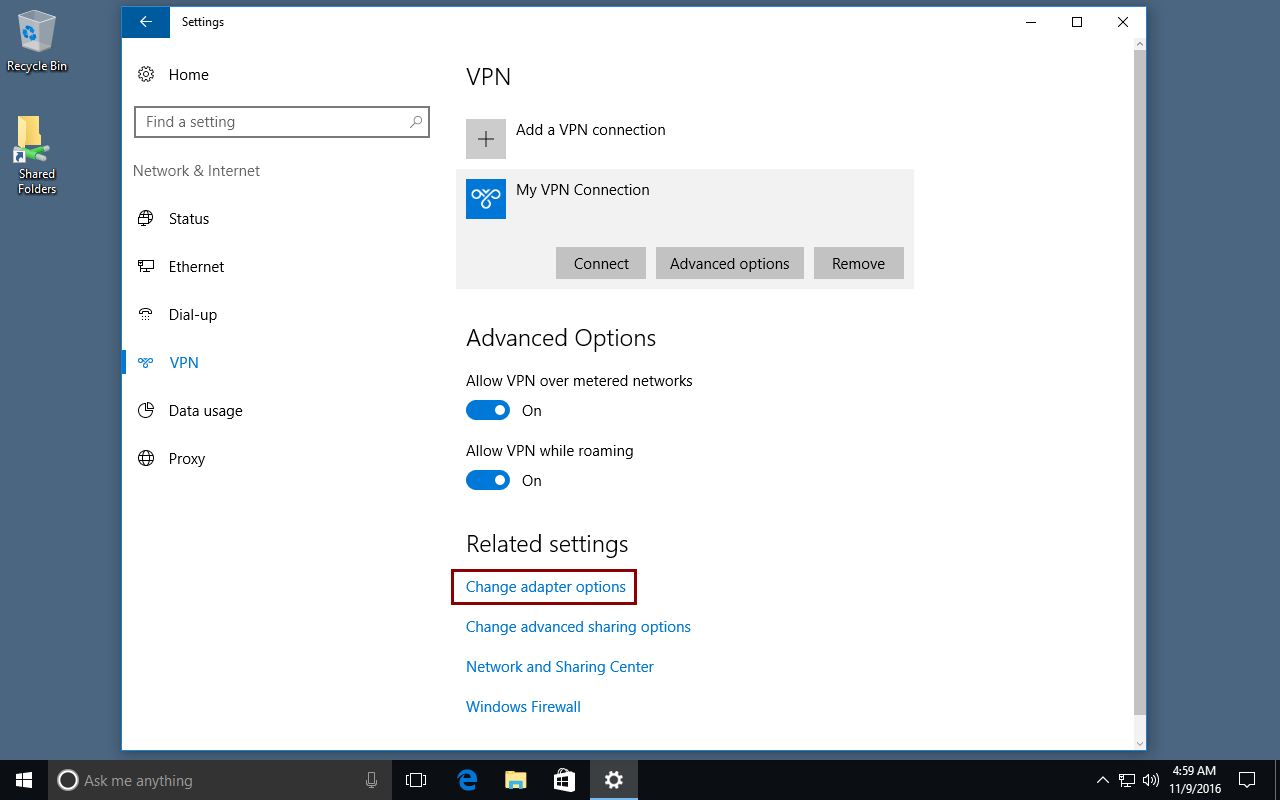Toggle Allow VPN over metered networks
Viewport: 1280px width, 800px height.
click(x=488, y=410)
